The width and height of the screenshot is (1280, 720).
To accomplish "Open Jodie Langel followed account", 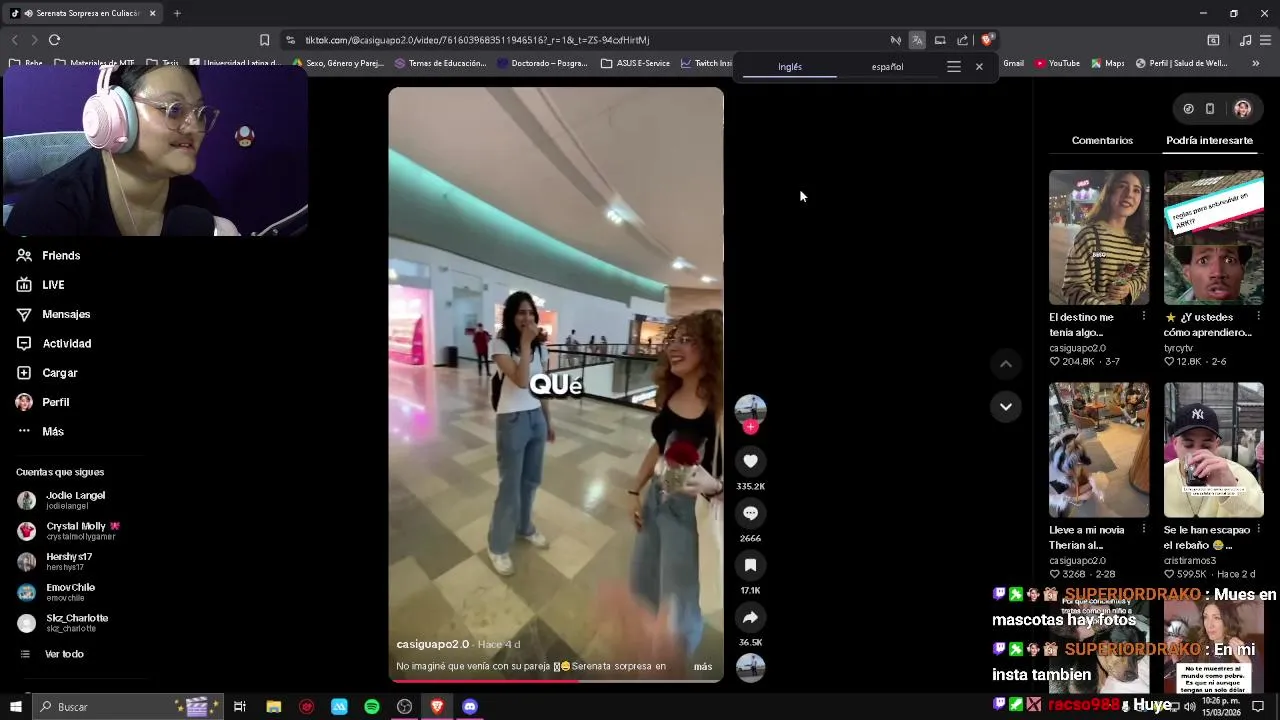I will [62, 500].
